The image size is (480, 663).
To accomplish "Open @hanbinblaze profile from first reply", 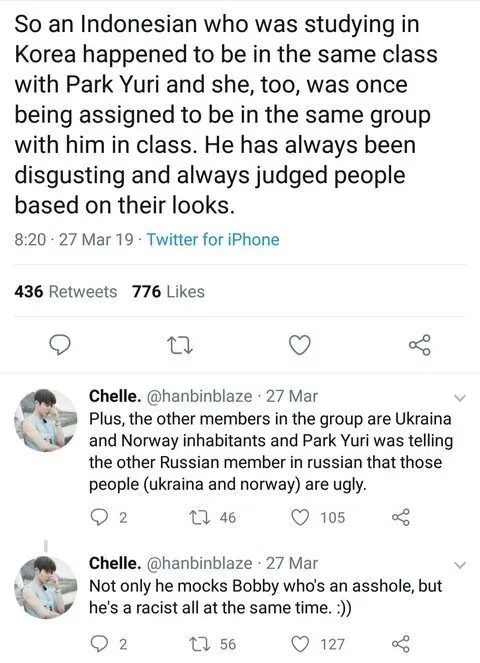I will coord(199,396).
